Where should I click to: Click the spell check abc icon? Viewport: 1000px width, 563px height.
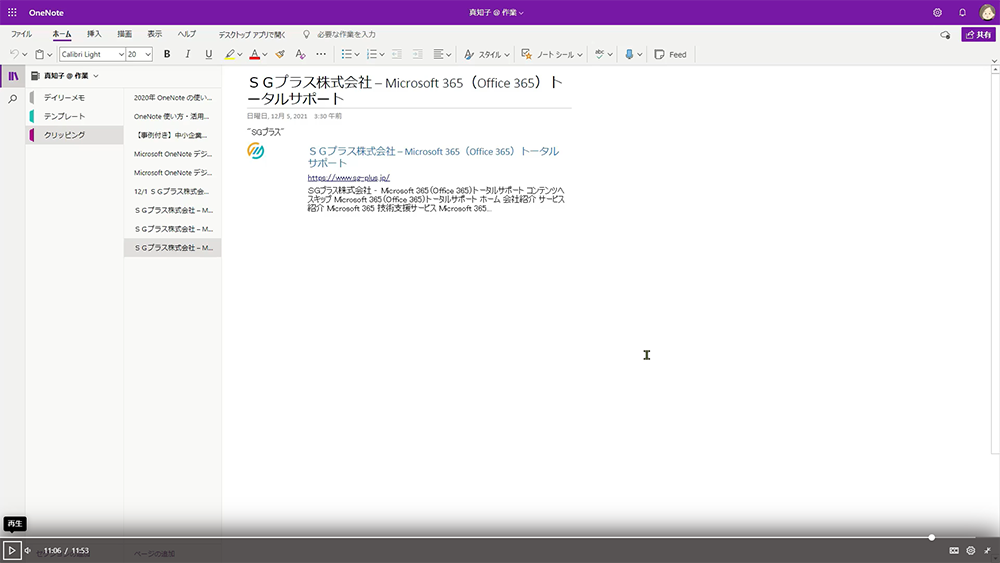point(599,54)
